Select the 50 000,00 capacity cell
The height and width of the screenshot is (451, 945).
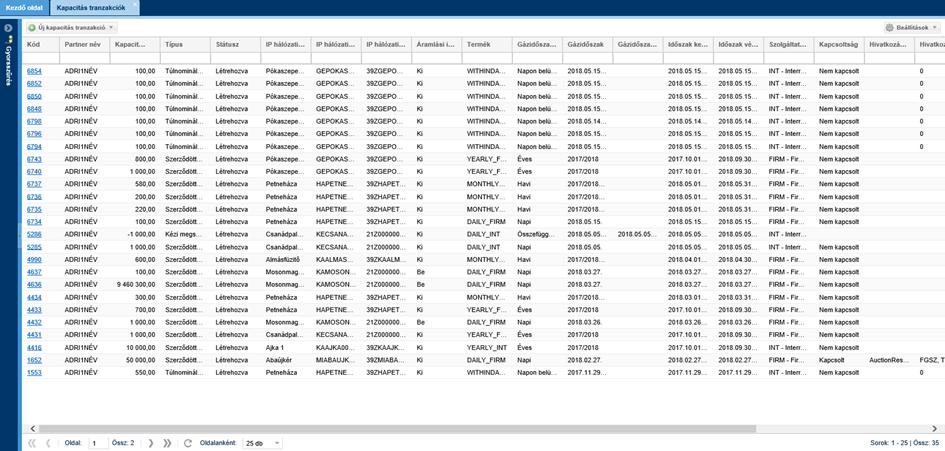point(136,359)
